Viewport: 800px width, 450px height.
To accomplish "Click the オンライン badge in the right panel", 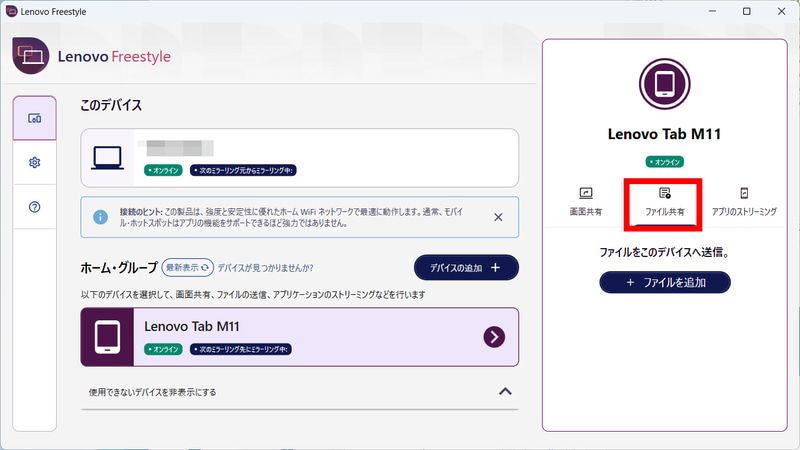I will 664,162.
